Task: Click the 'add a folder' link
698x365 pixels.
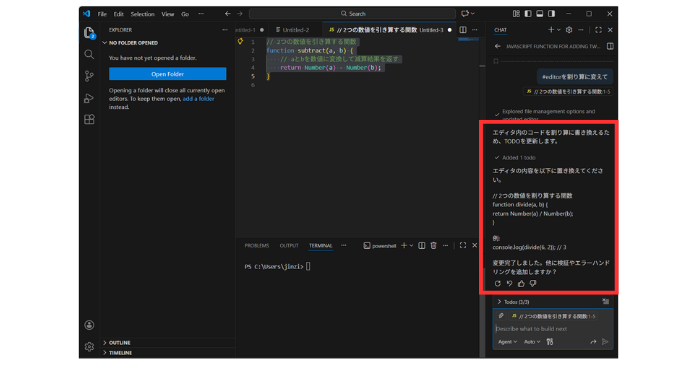Action: [199, 99]
